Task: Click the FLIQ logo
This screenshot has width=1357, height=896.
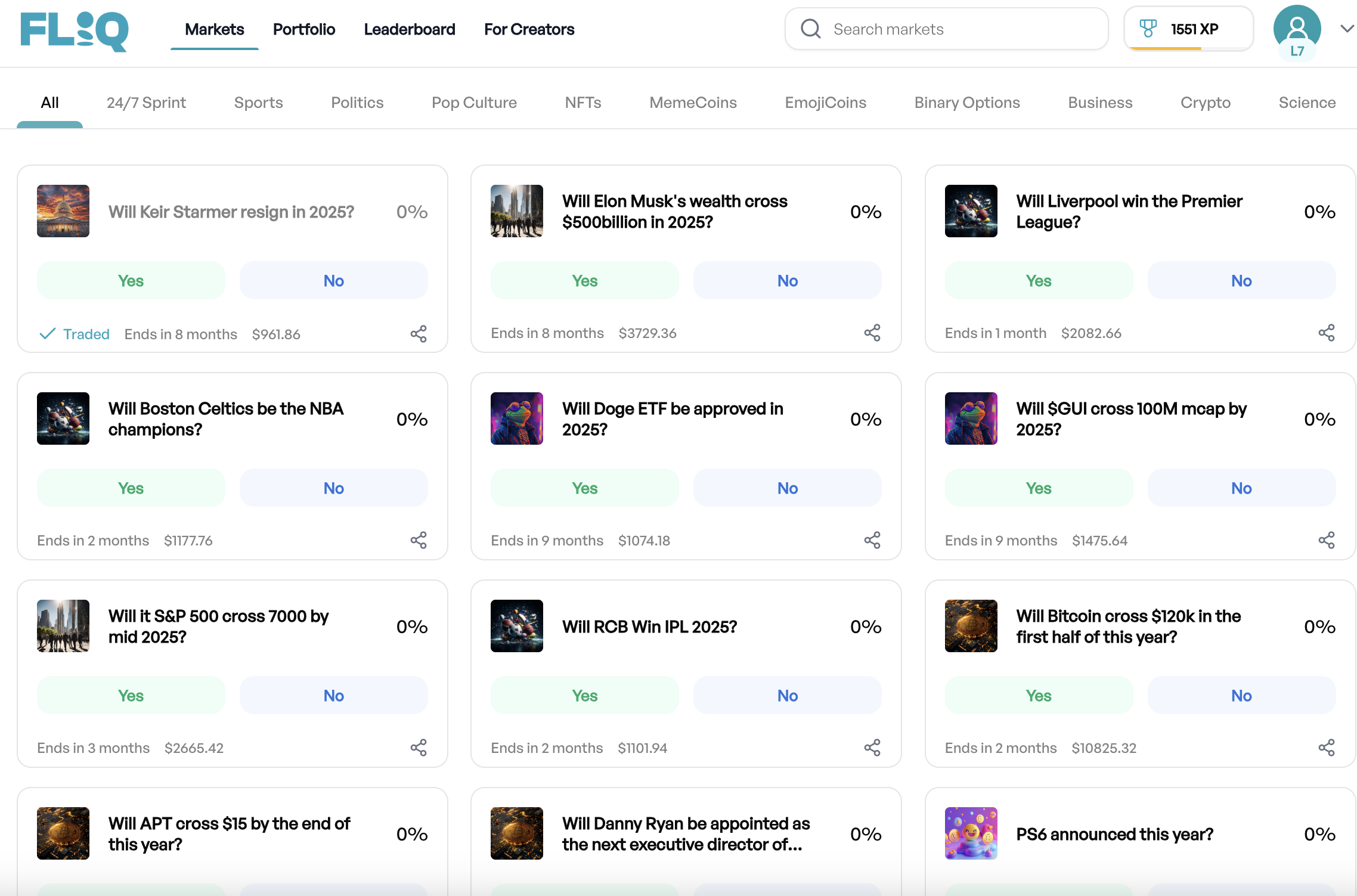Action: (75, 31)
